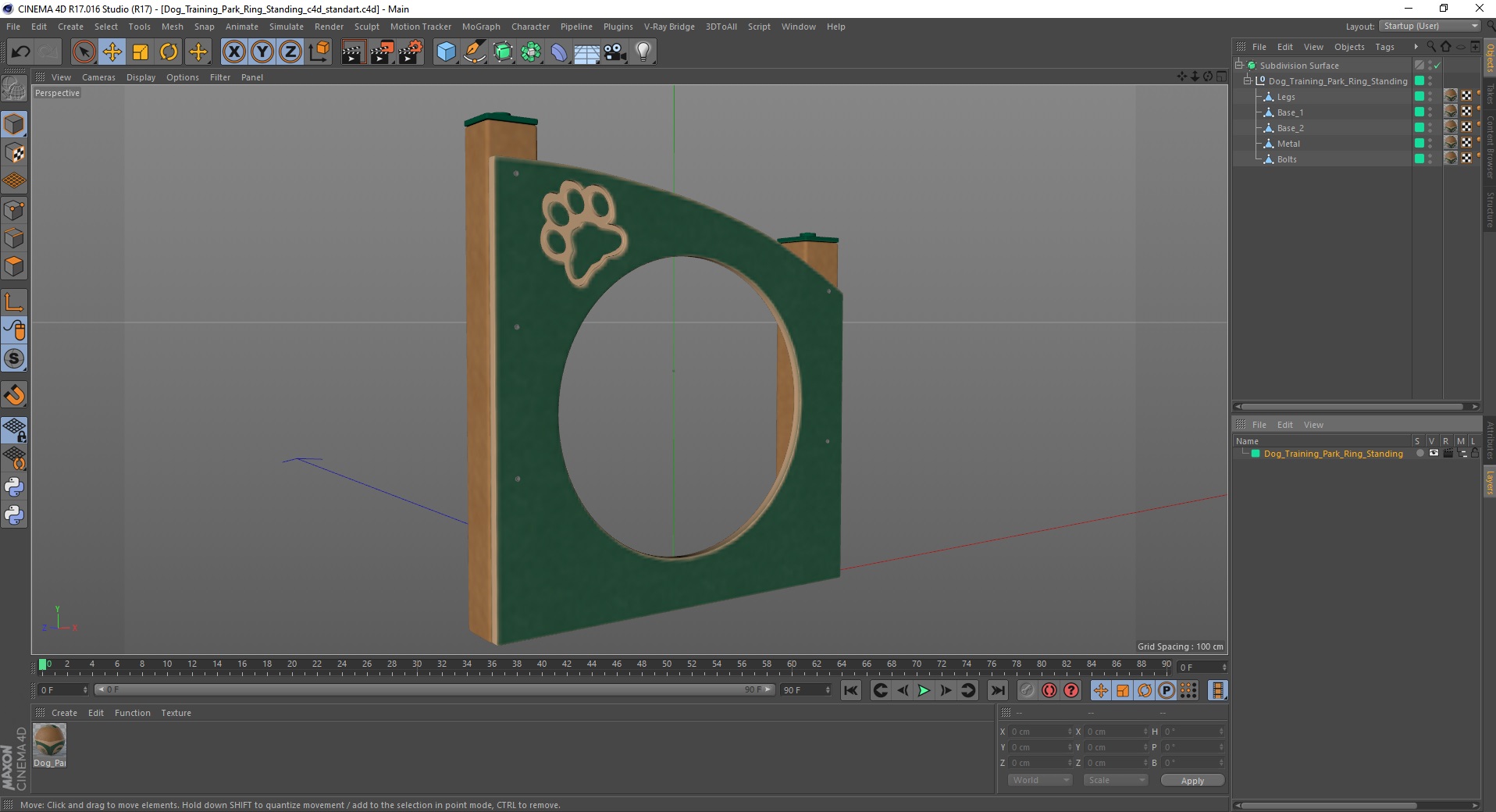Image resolution: width=1496 pixels, height=812 pixels.
Task: Render to Picture Viewer
Action: click(x=382, y=52)
